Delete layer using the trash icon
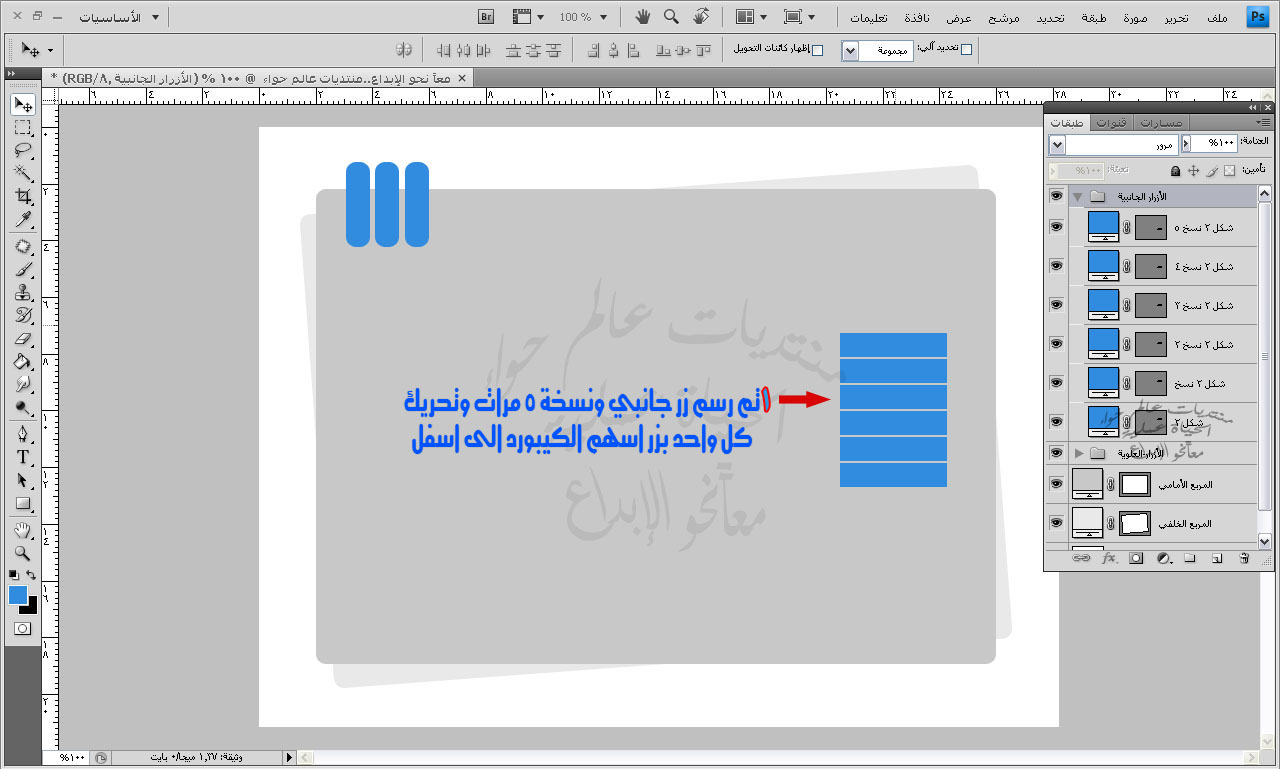 tap(1244, 559)
